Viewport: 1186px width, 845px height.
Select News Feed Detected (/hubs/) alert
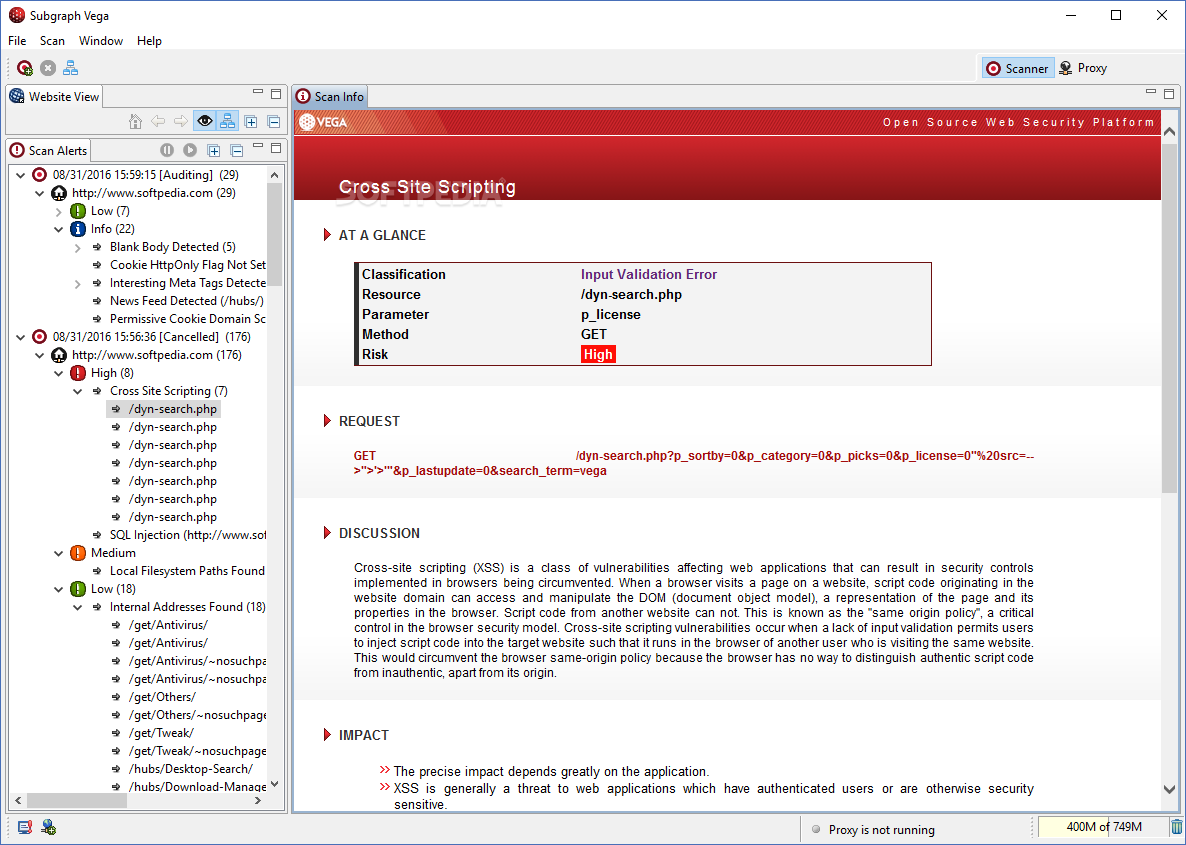(187, 301)
